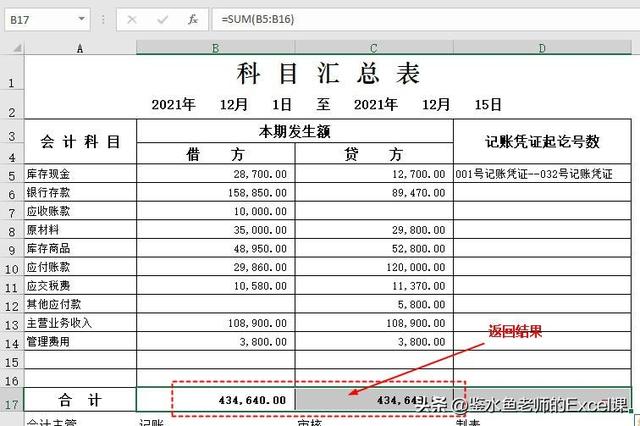Select debit cell 10,580.00

point(216,286)
